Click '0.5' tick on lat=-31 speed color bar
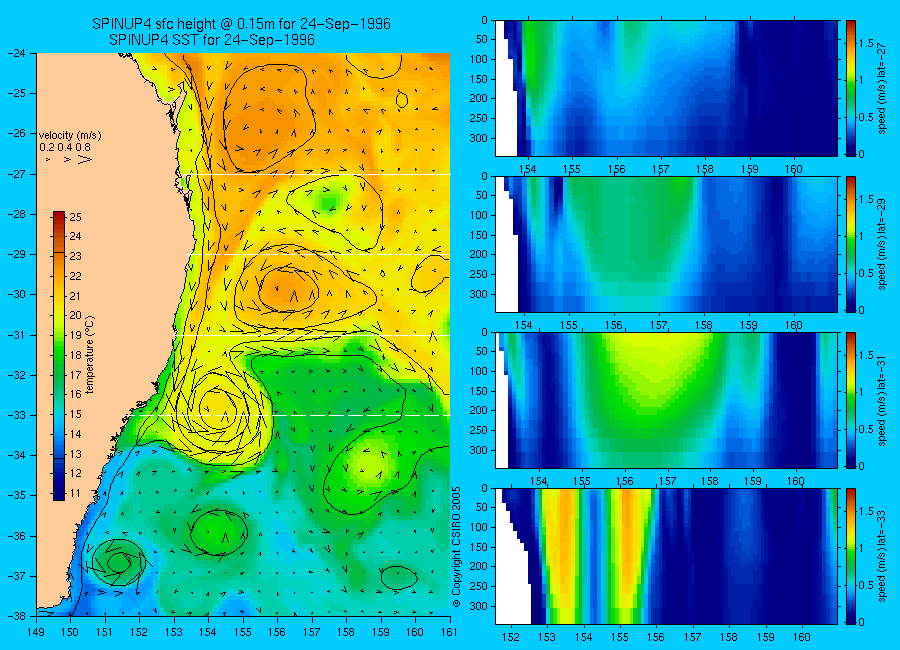This screenshot has height=650, width=900. [866, 430]
